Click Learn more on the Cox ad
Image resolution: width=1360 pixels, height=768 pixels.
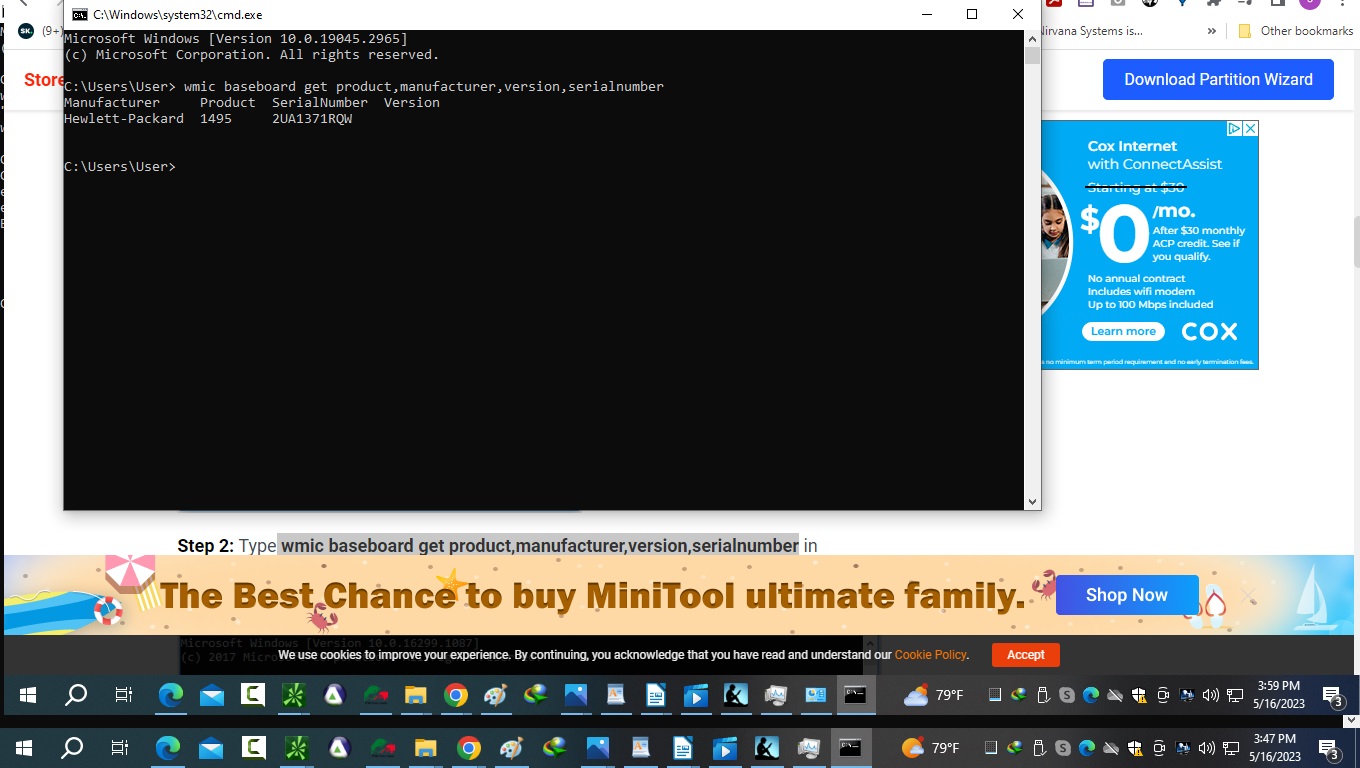[x=1123, y=331]
